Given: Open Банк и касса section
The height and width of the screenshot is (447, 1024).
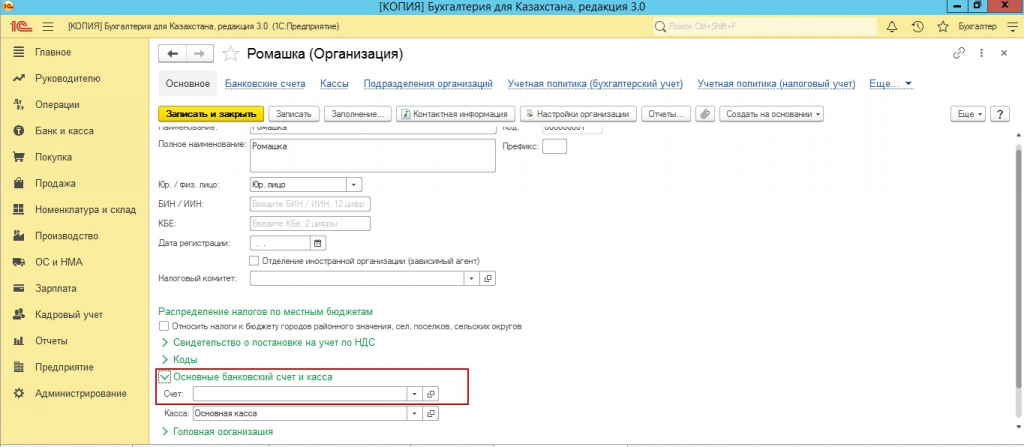Looking at the screenshot, I should [x=64, y=131].
